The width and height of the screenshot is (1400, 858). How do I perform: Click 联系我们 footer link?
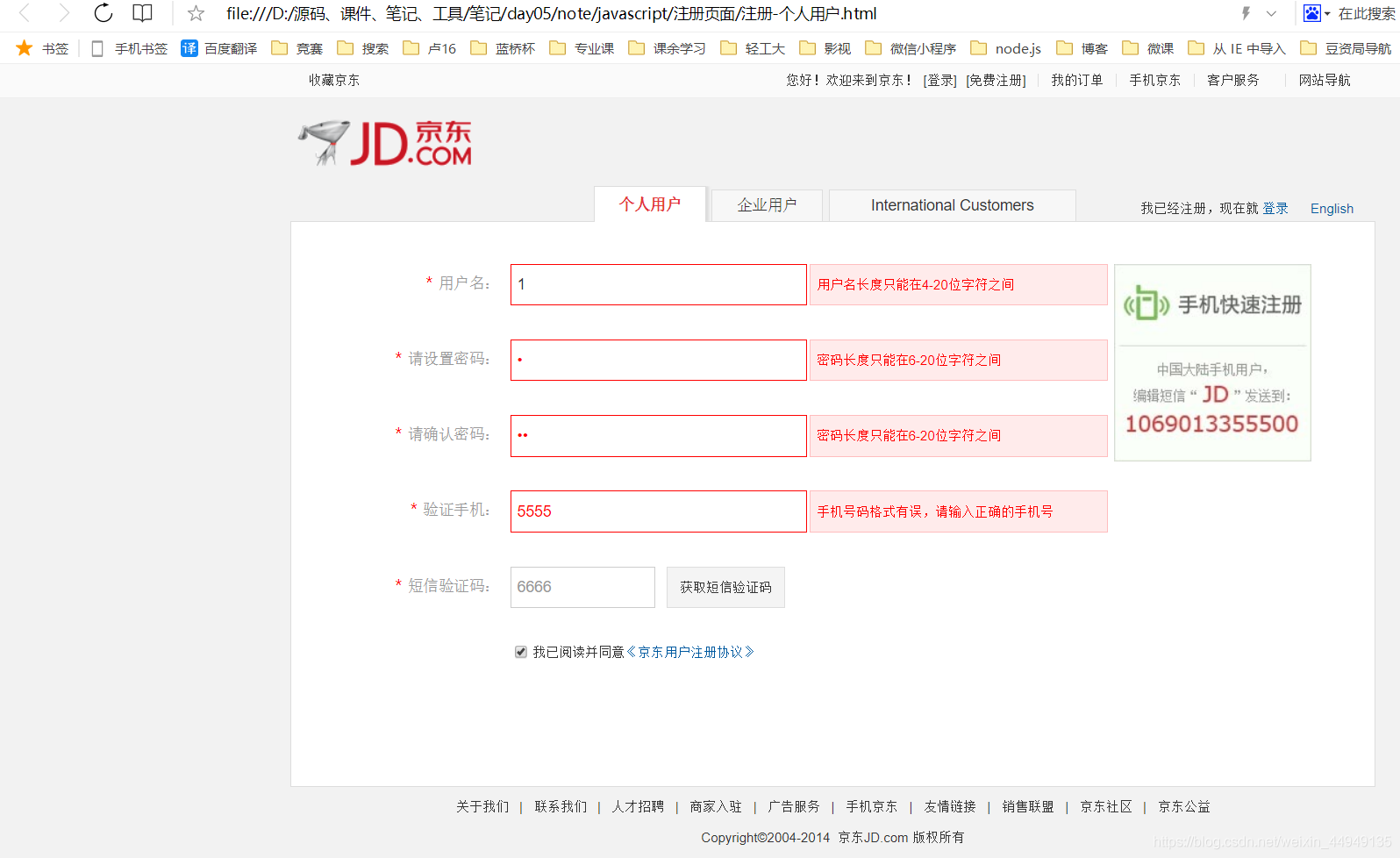[x=561, y=806]
